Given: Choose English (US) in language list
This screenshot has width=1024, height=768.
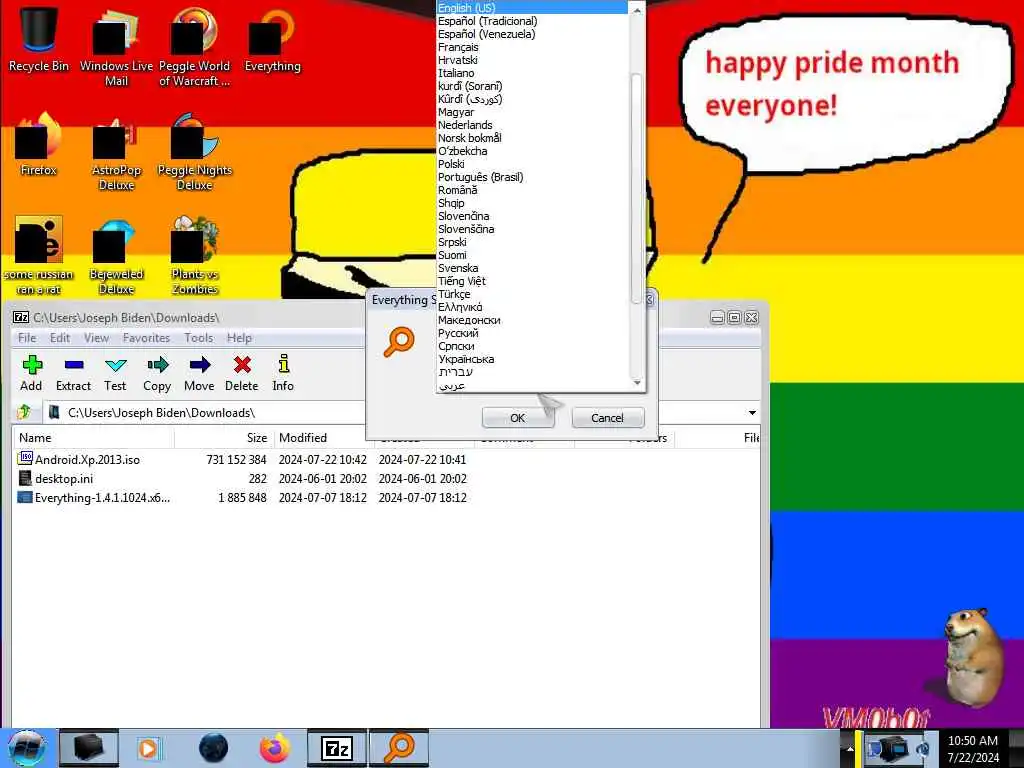Looking at the screenshot, I should [x=532, y=8].
